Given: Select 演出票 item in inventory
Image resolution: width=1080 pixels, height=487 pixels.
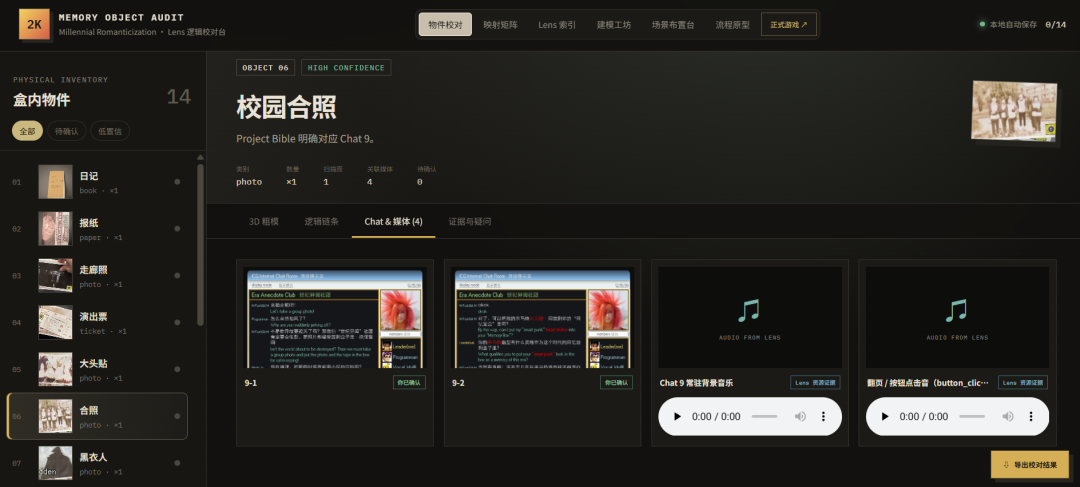Looking at the screenshot, I should click(x=97, y=322).
